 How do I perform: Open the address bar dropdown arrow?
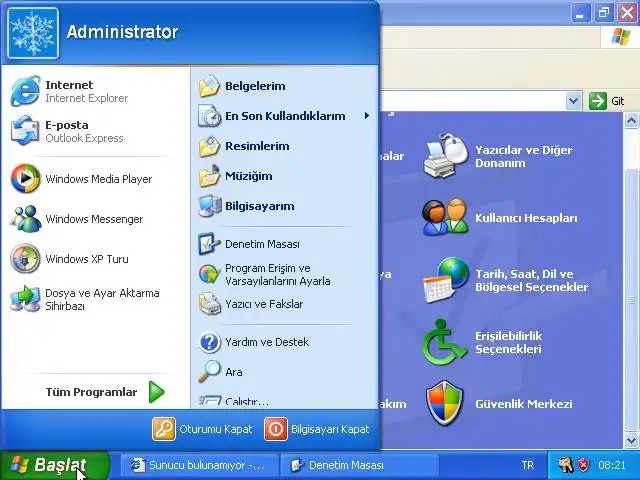[573, 100]
